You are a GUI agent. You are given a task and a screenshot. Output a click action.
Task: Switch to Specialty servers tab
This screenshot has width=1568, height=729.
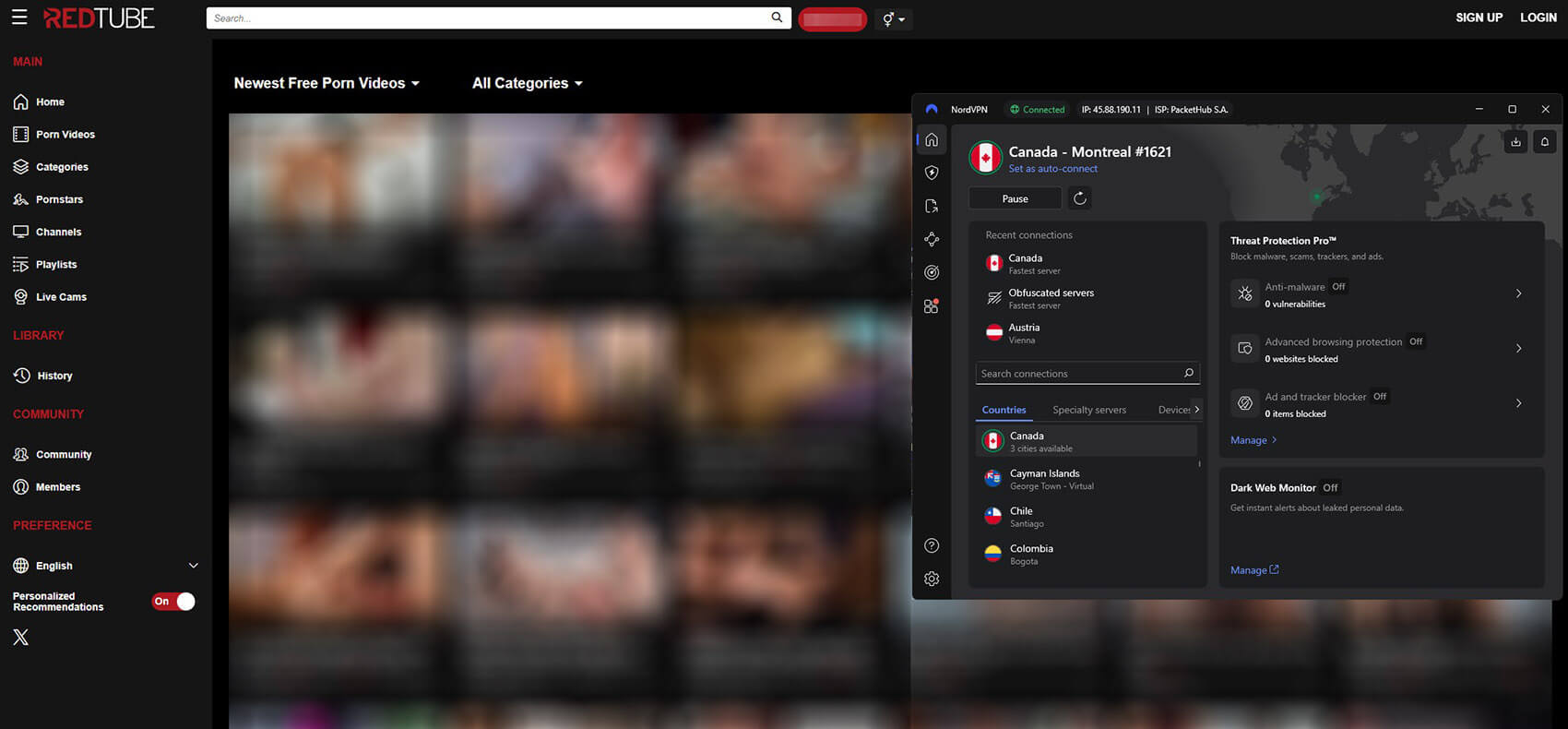(x=1089, y=410)
